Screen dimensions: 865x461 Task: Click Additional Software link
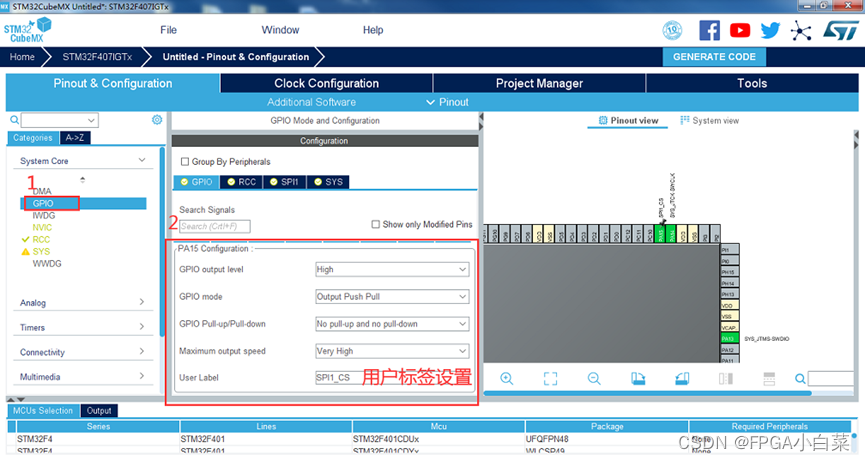coord(312,102)
